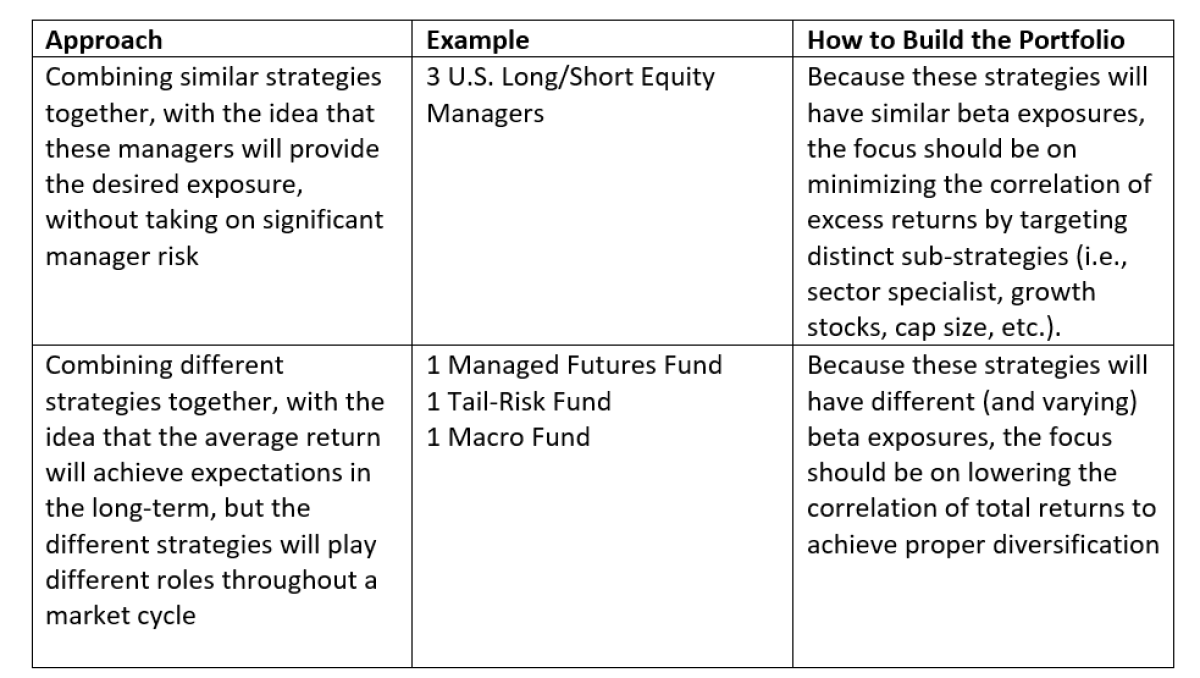Click "minimizing the correlation of" line
Screen dimensions: 1200x678
pyautogui.click(x=979, y=185)
